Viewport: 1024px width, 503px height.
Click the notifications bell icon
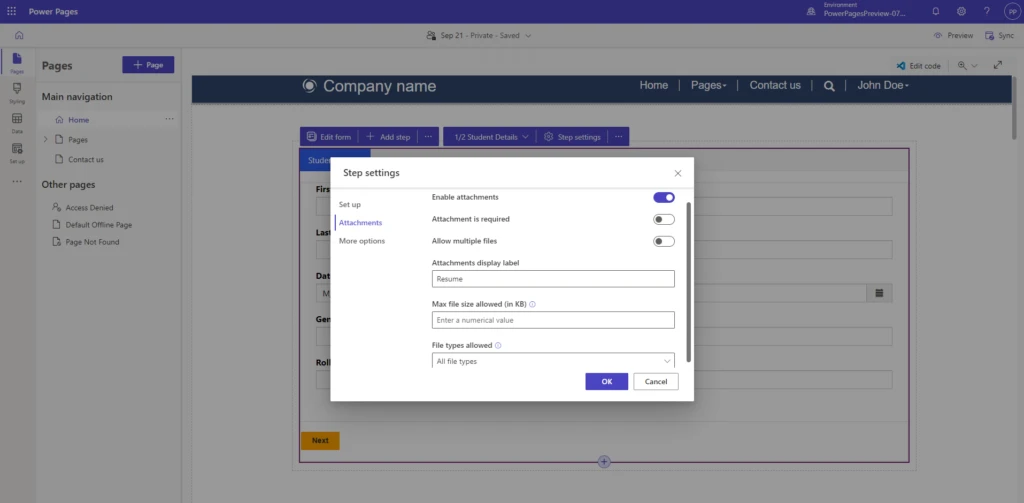coord(936,11)
